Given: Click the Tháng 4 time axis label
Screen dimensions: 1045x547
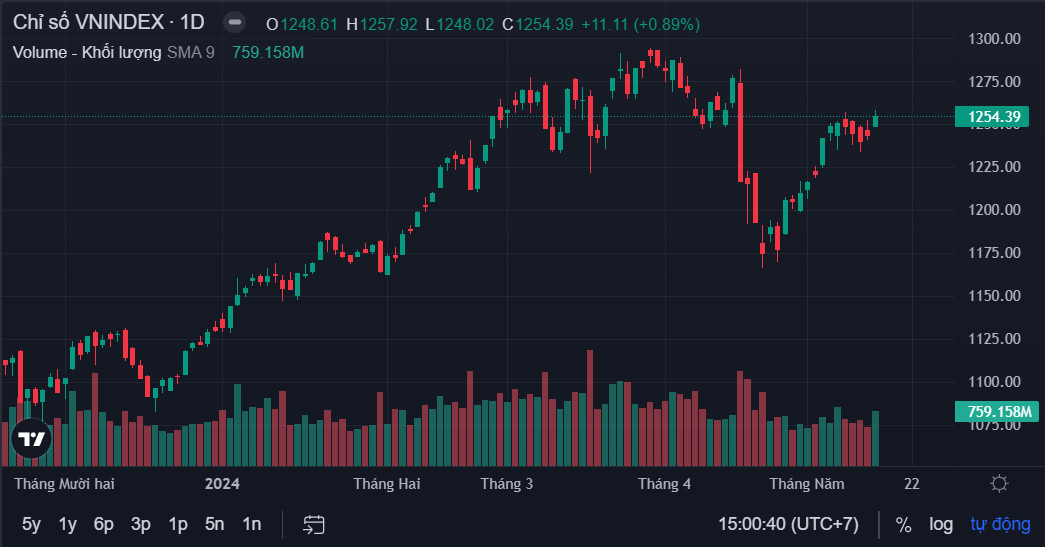Looking at the screenshot, I should click(664, 484).
